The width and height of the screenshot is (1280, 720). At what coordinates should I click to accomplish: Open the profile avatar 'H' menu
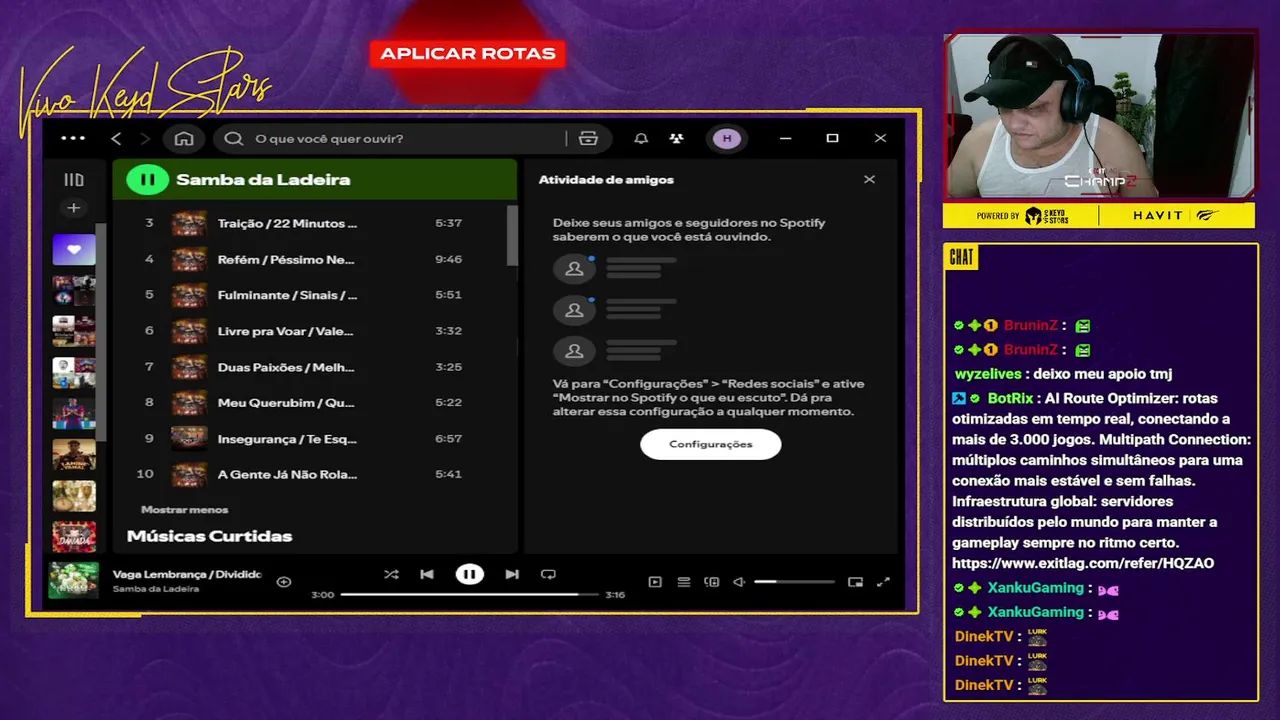[727, 138]
